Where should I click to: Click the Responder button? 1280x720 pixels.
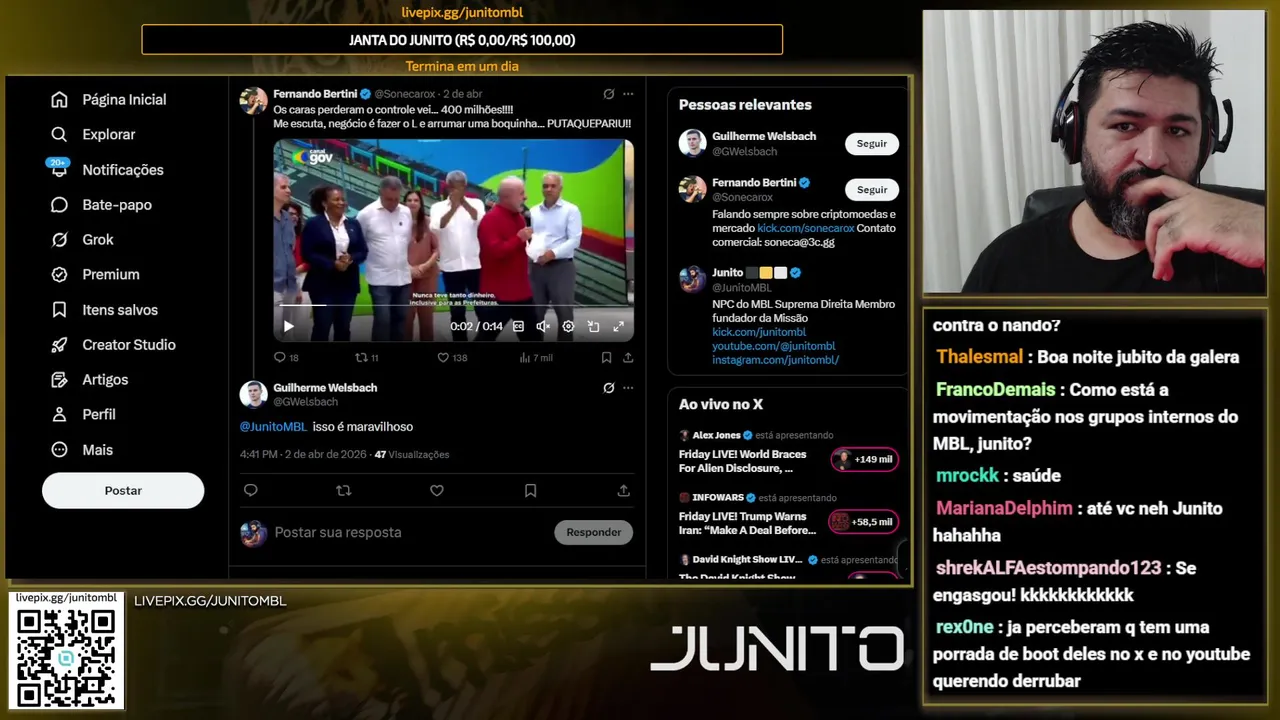594,532
